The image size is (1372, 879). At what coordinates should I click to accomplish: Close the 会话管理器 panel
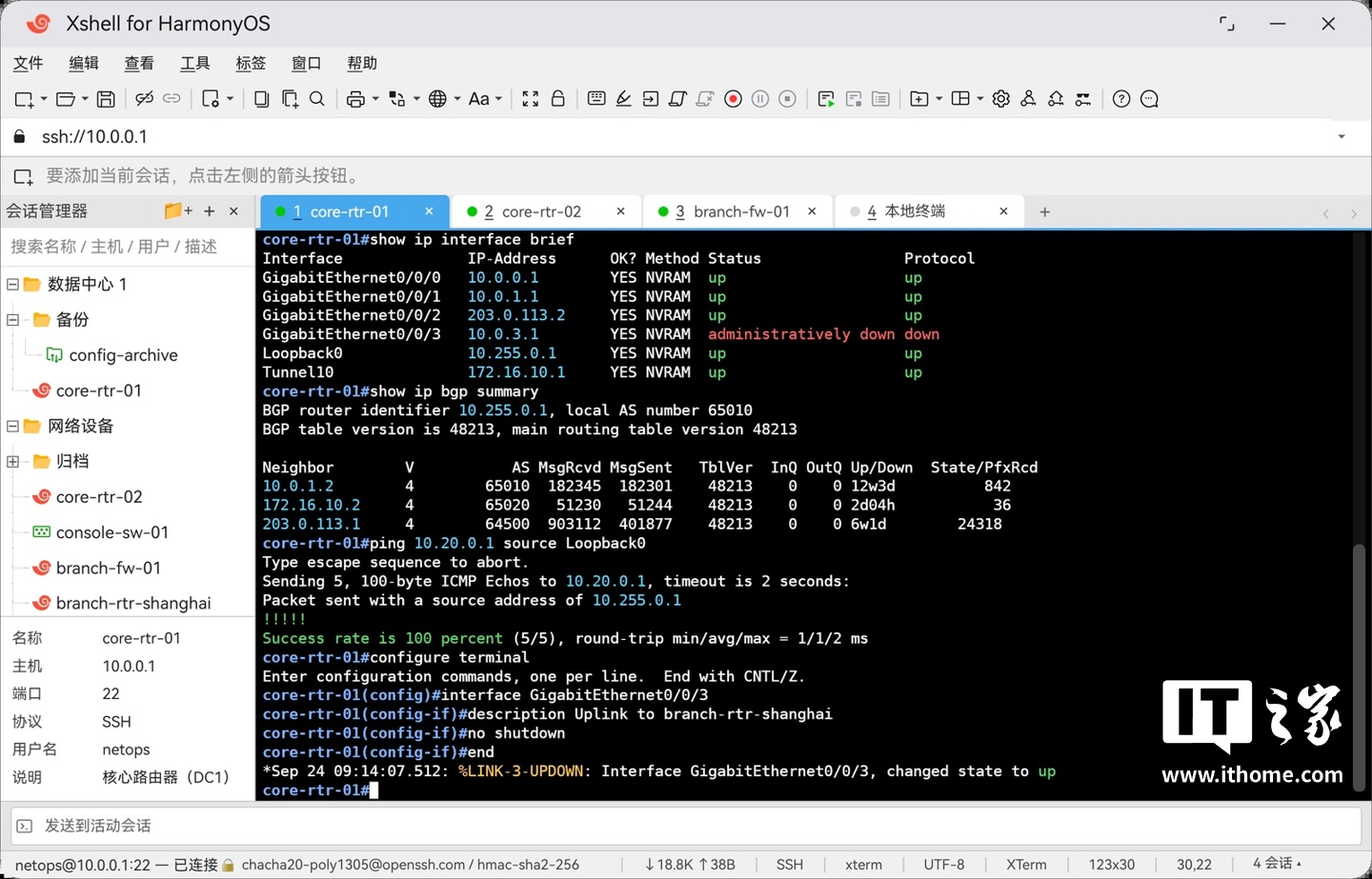tap(233, 211)
